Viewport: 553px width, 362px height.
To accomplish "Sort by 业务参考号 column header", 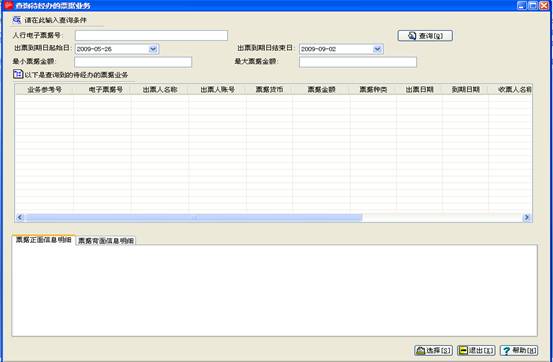I will [44, 90].
